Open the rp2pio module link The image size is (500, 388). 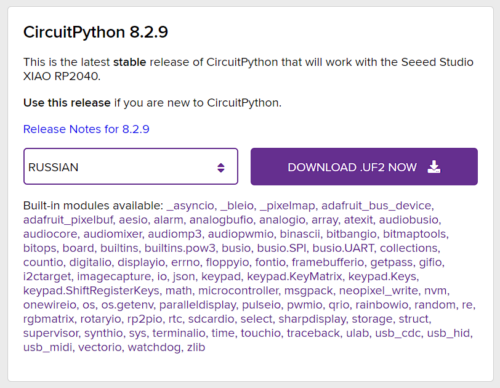[x=144, y=319]
